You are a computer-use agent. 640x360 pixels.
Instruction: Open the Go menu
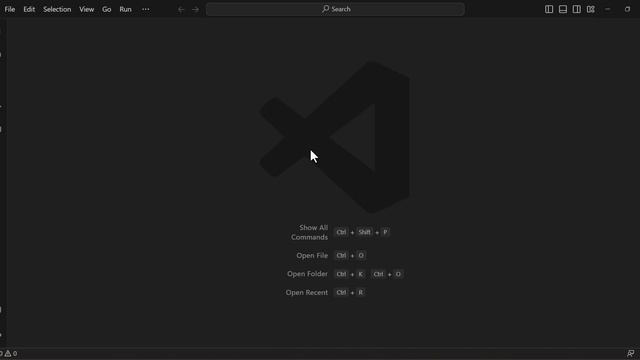(x=107, y=9)
